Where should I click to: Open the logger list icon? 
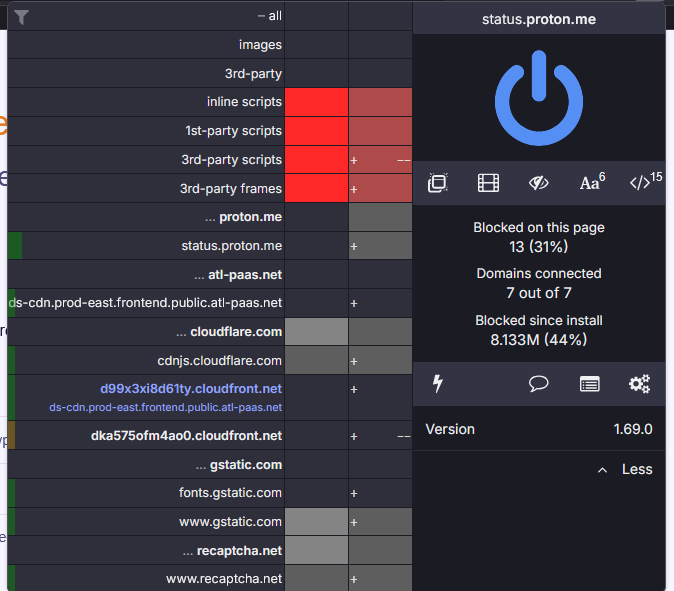pyautogui.click(x=589, y=383)
